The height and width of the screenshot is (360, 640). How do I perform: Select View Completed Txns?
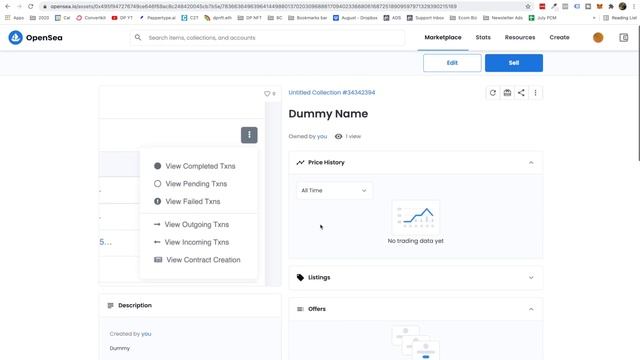click(x=195, y=166)
